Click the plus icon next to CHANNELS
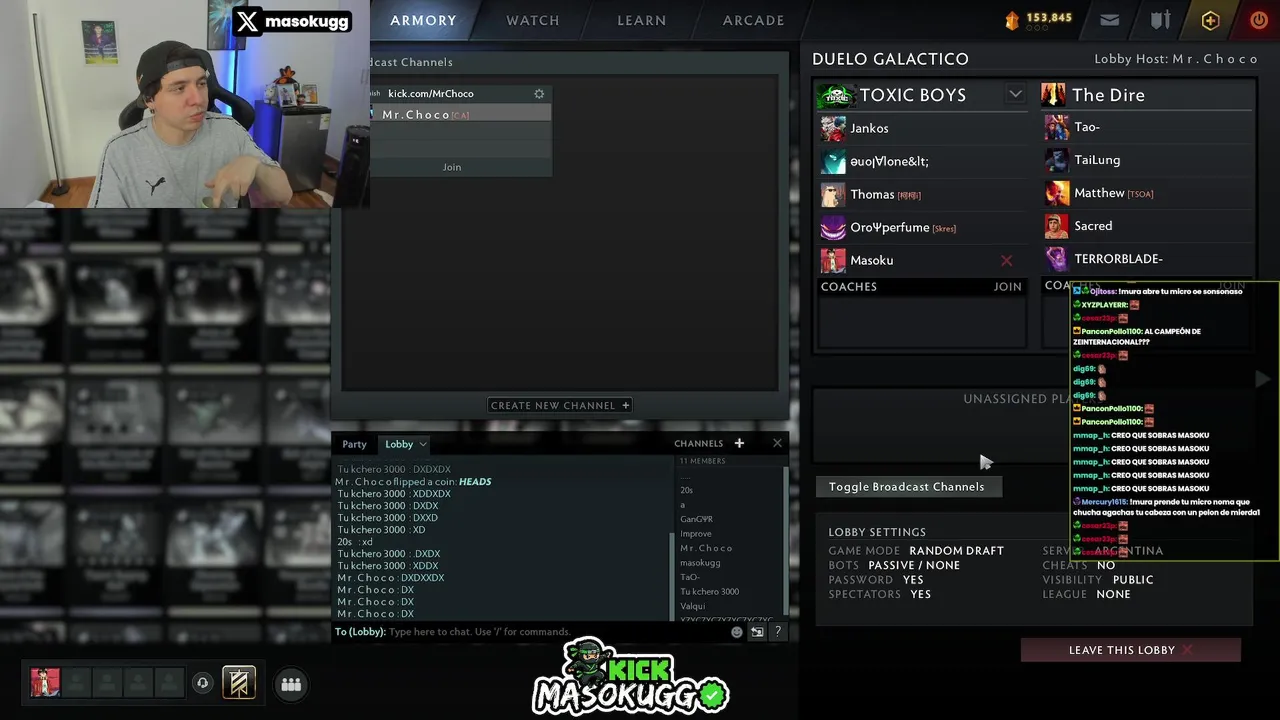Viewport: 1280px width, 720px height. tap(739, 443)
